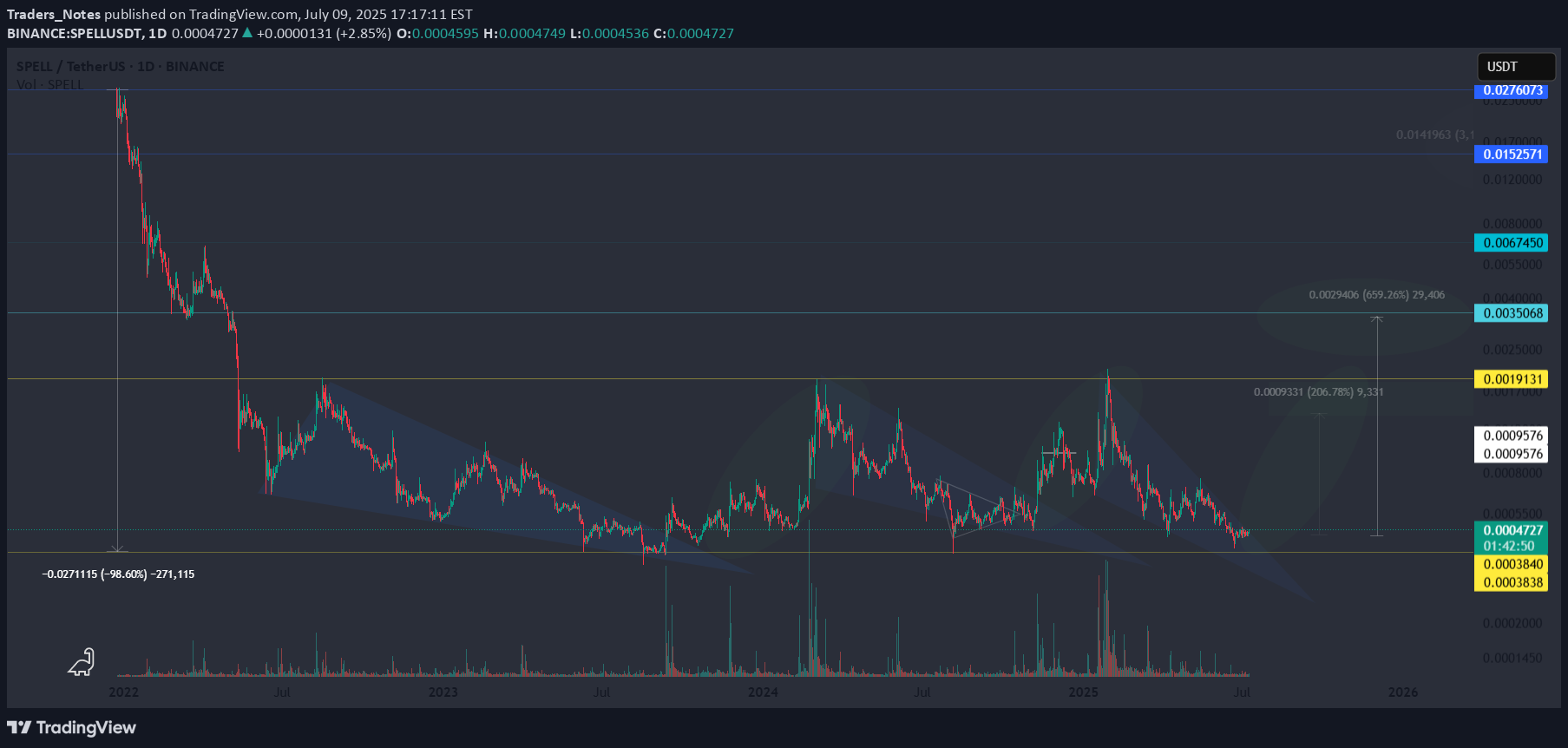Click the O:0.0004595 open value
The width and height of the screenshot is (1568, 748).
coord(437,34)
